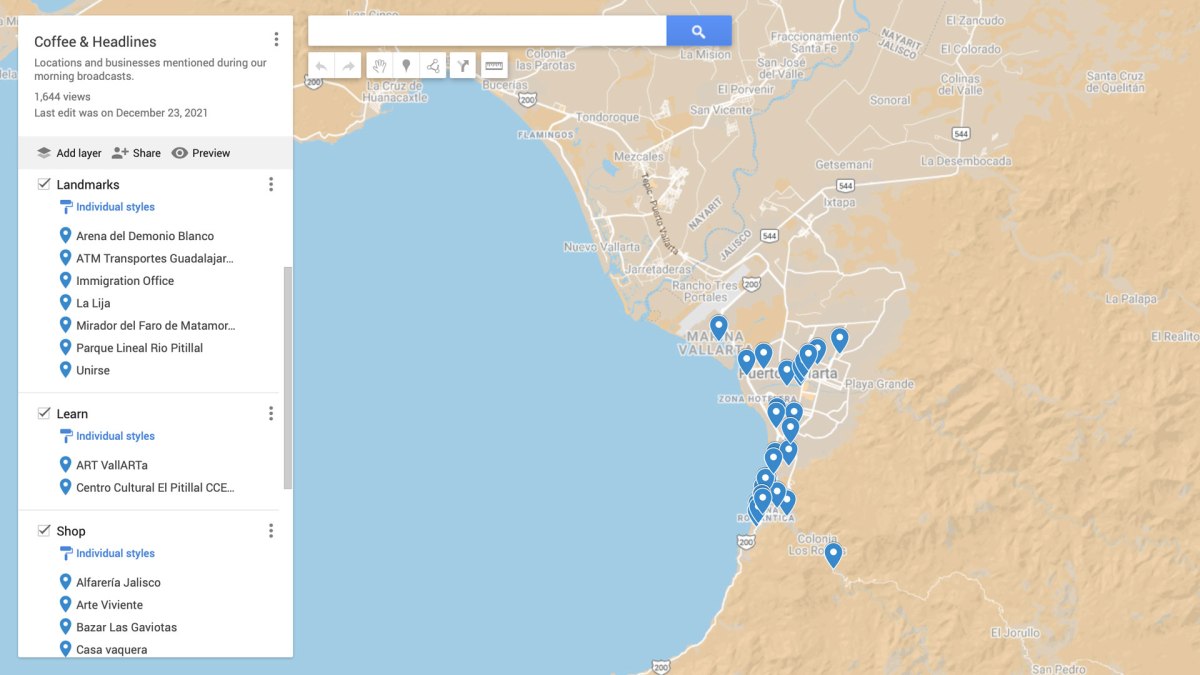Viewport: 1200px width, 675px height.
Task: Open the map title three-dot menu
Action: pyautogui.click(x=276, y=40)
